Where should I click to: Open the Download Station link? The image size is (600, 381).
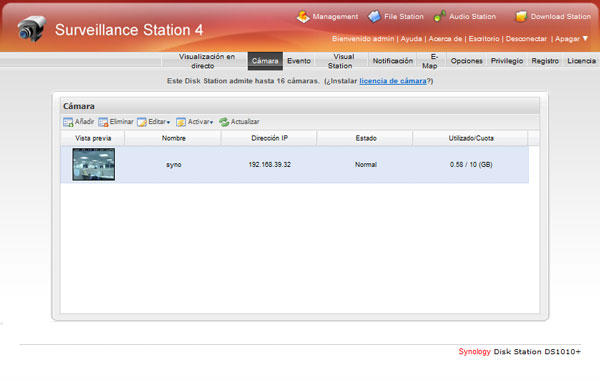[x=561, y=16]
